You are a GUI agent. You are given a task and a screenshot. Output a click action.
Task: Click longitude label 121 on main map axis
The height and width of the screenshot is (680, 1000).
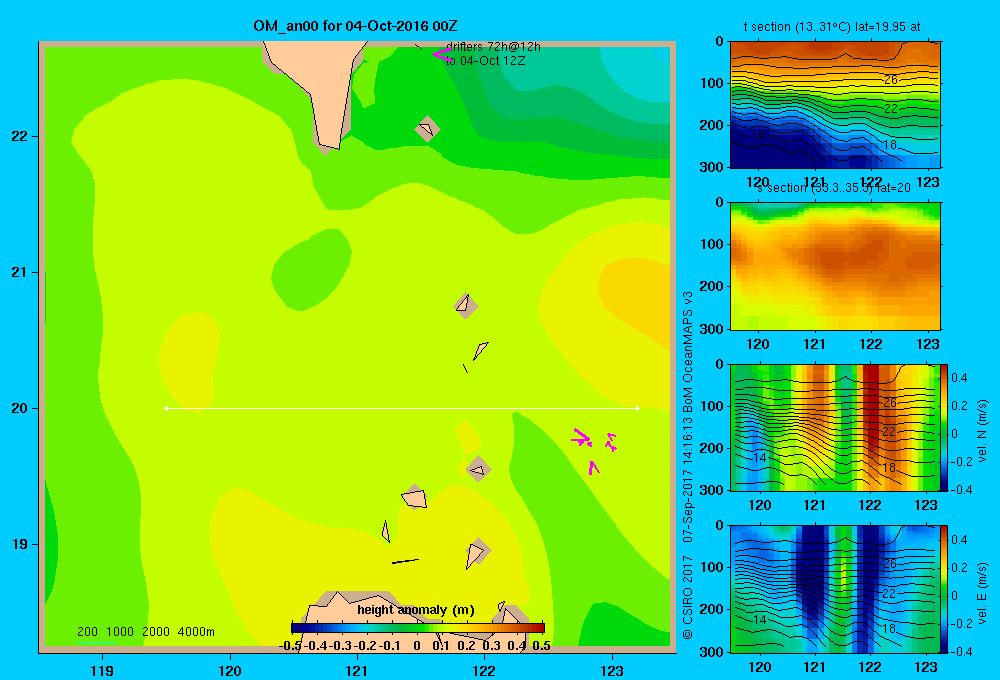pos(357,670)
